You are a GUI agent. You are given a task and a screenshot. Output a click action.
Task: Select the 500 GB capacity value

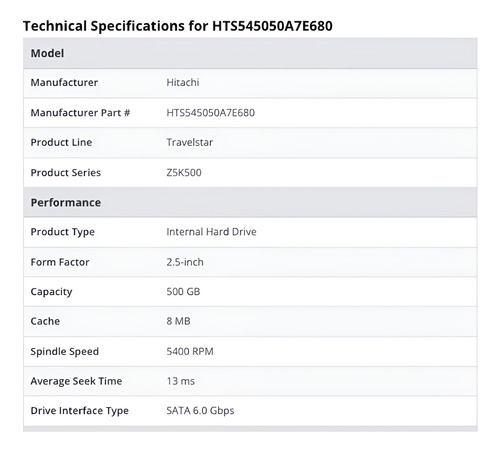[183, 292]
